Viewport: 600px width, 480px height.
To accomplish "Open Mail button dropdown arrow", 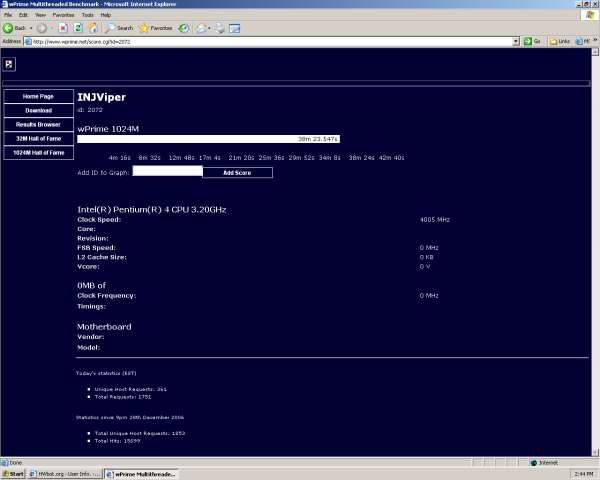I will pos(209,28).
